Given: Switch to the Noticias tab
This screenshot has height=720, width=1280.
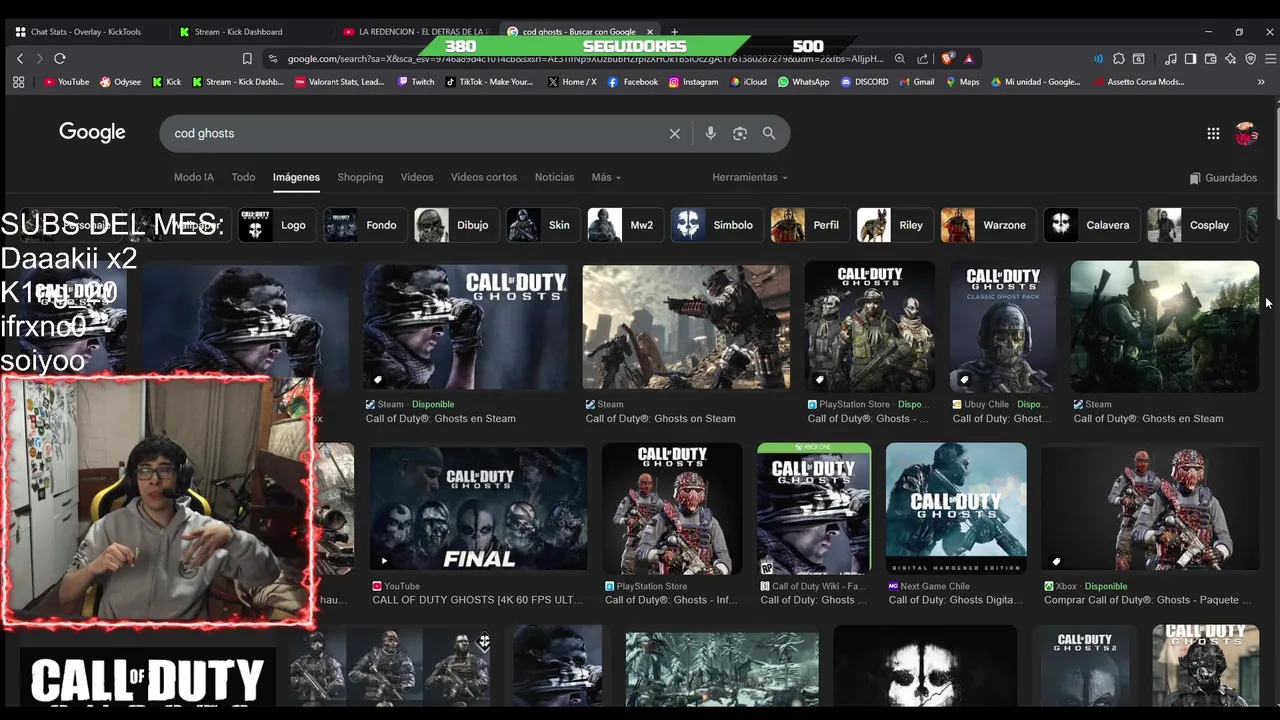Looking at the screenshot, I should [554, 177].
